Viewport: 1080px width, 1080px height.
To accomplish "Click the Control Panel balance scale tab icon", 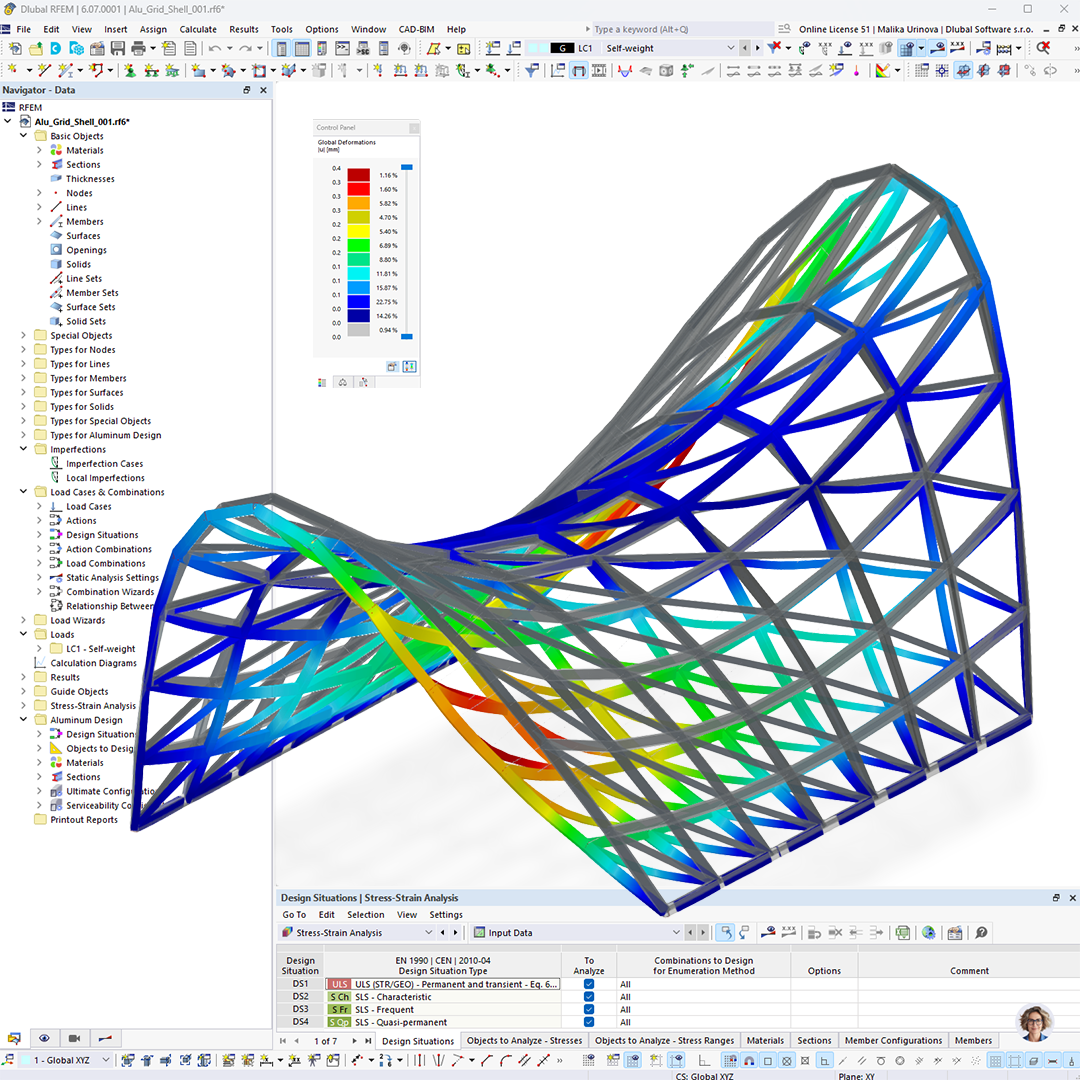I will pyautogui.click(x=342, y=382).
